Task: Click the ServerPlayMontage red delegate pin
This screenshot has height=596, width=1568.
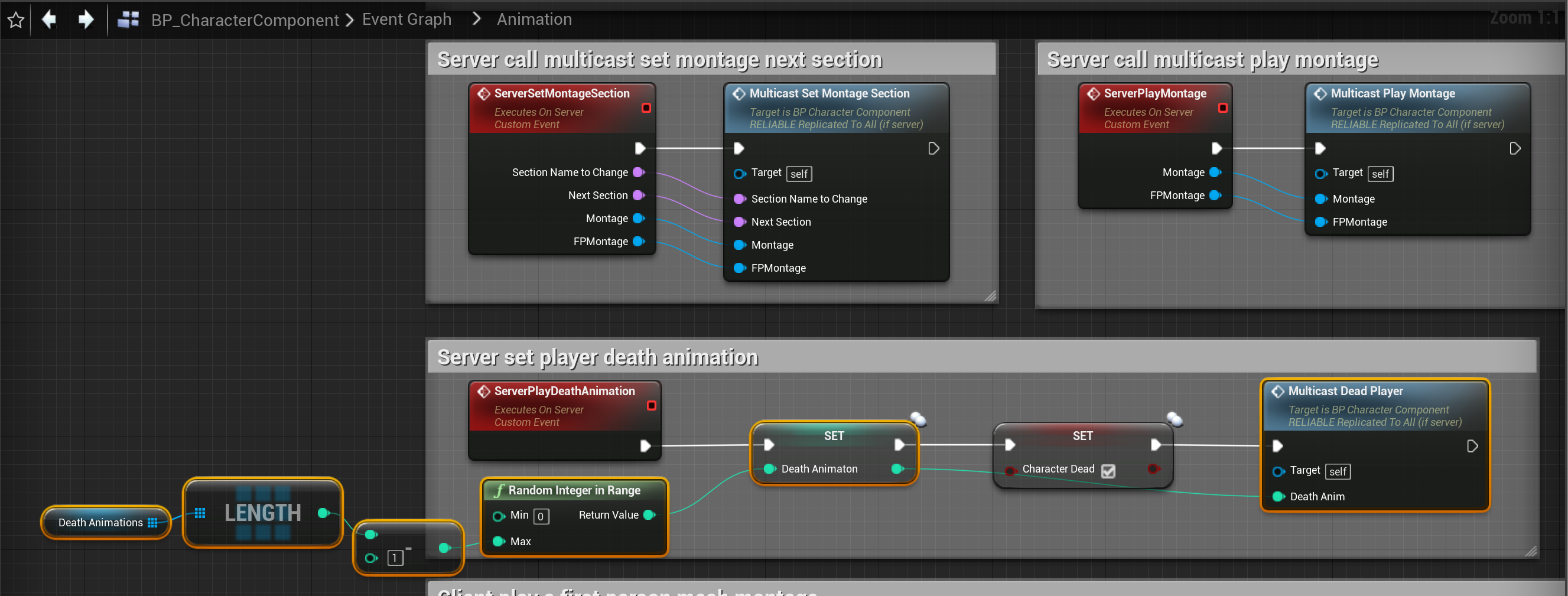Action: coord(1222,108)
